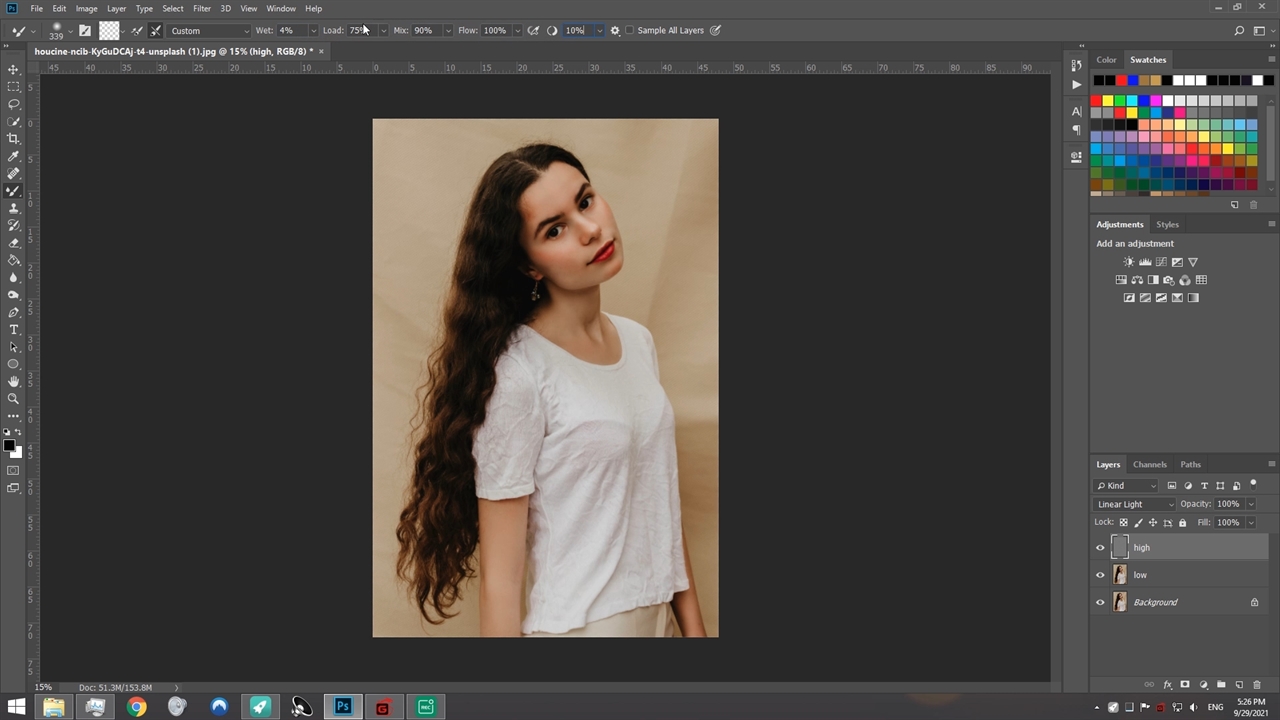The width and height of the screenshot is (1280, 720).
Task: Select the Horizontal Type tool
Action: [13, 329]
